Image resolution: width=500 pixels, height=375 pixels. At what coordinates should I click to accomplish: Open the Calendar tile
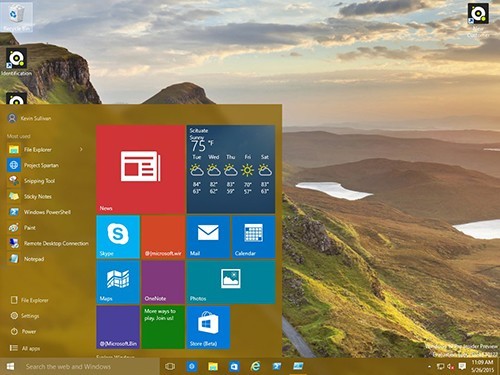pyautogui.click(x=254, y=237)
